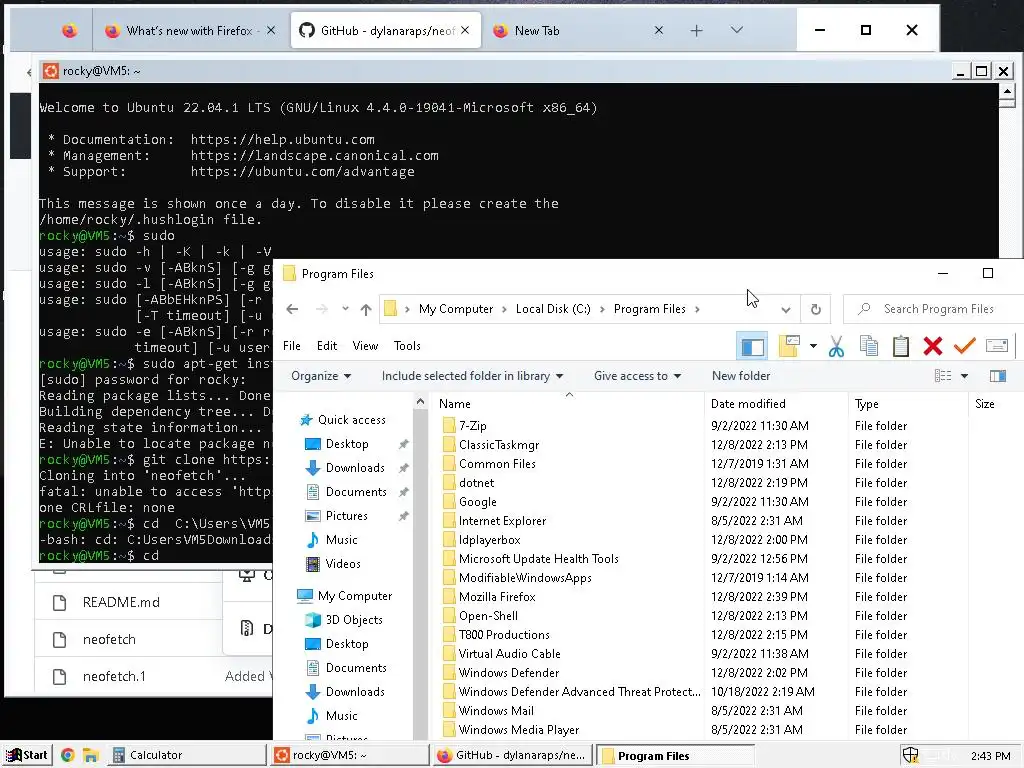Image resolution: width=1024 pixels, height=768 pixels.
Task: Open neofetch.1 file in GitHub page
Action: (114, 677)
